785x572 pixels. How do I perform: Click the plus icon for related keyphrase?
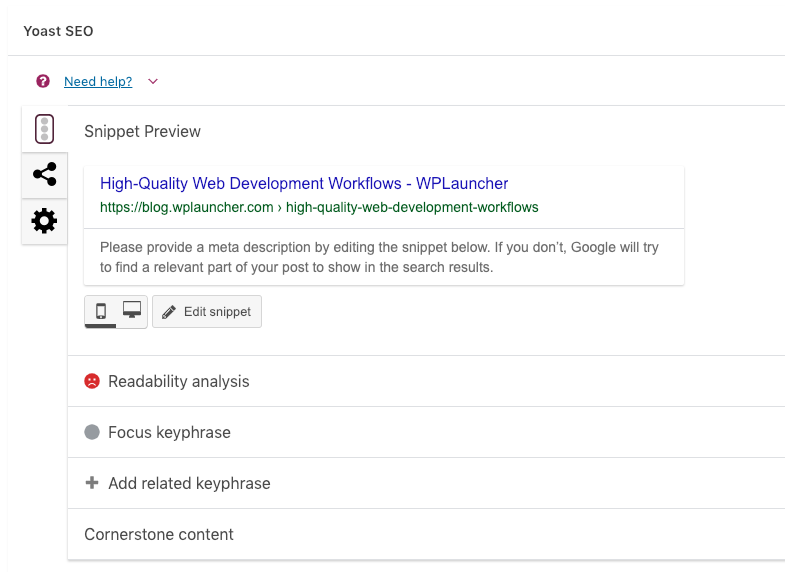(x=92, y=483)
